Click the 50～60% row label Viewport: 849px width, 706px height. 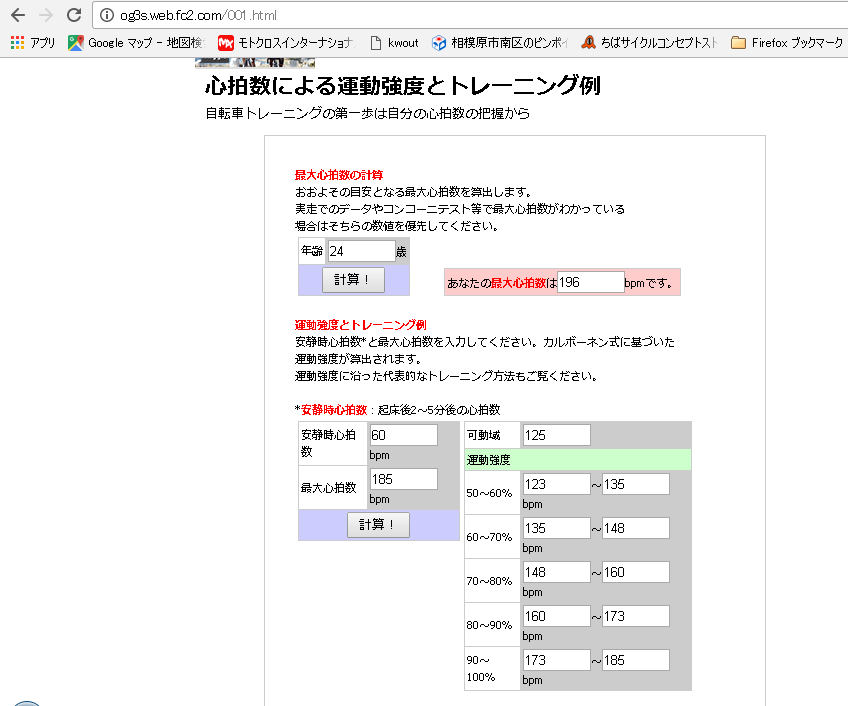(x=489, y=493)
